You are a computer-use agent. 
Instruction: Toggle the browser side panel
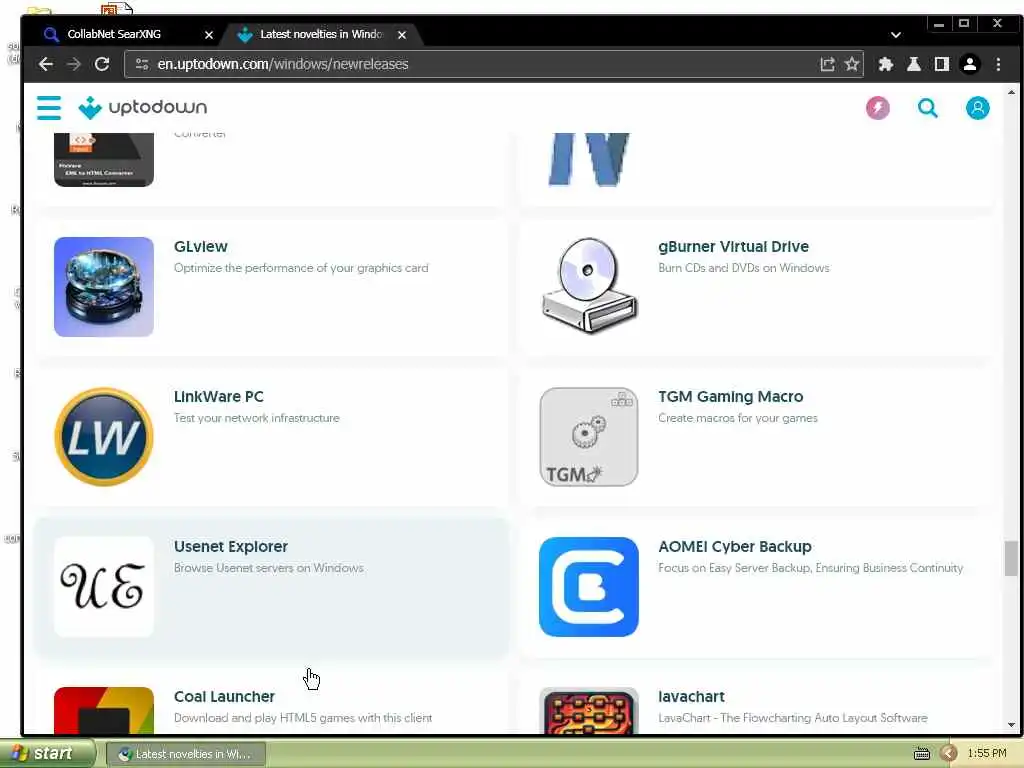click(x=942, y=64)
